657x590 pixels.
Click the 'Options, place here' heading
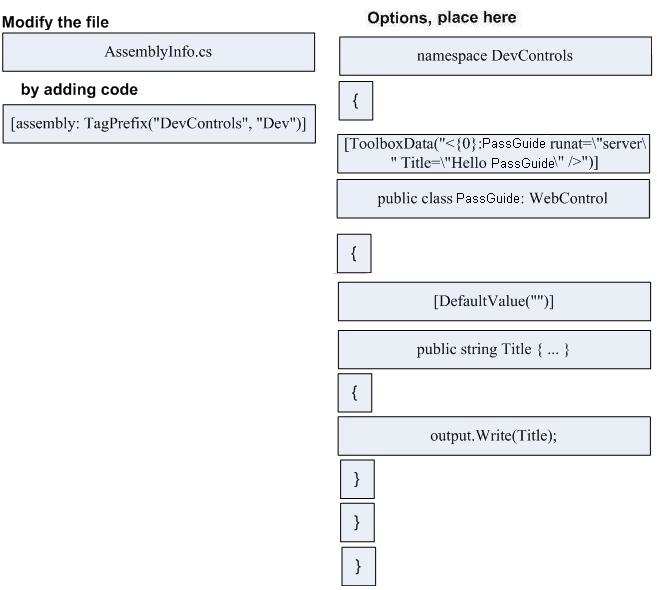tap(442, 18)
